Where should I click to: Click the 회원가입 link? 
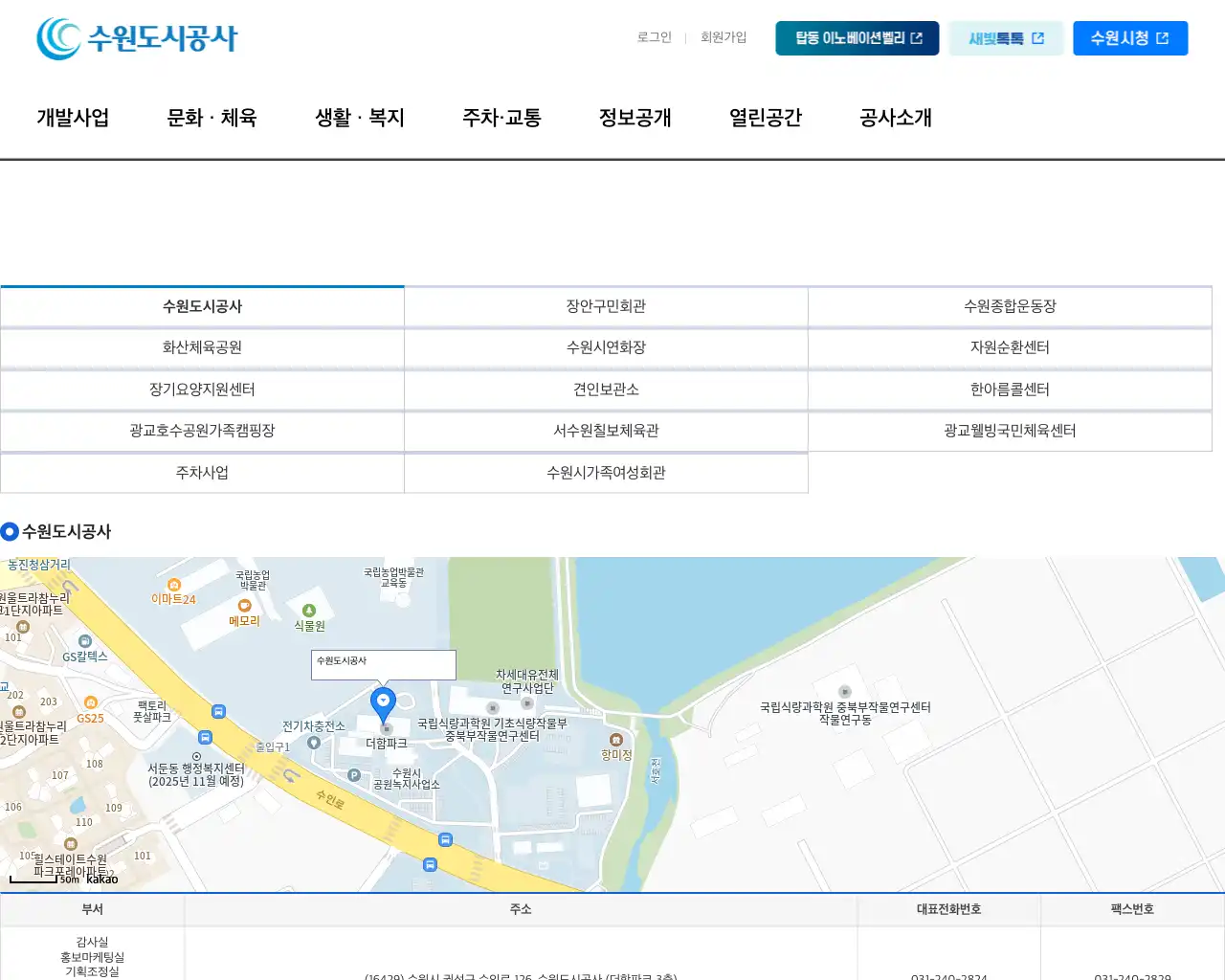(724, 37)
